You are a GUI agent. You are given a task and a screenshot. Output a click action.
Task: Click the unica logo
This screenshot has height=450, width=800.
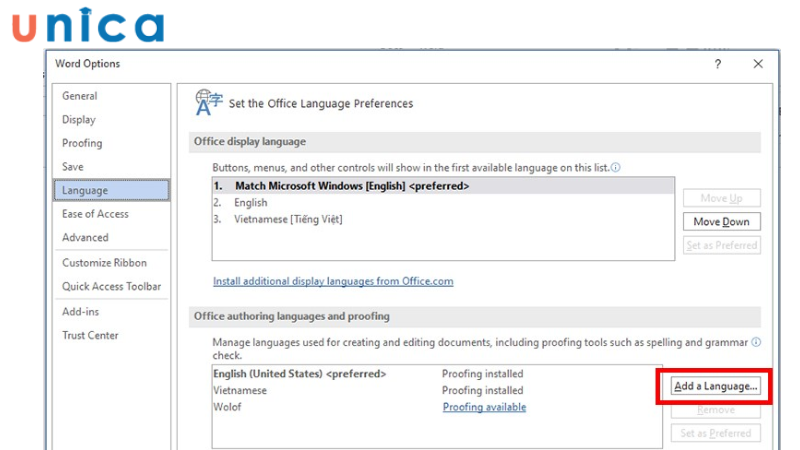[88, 25]
